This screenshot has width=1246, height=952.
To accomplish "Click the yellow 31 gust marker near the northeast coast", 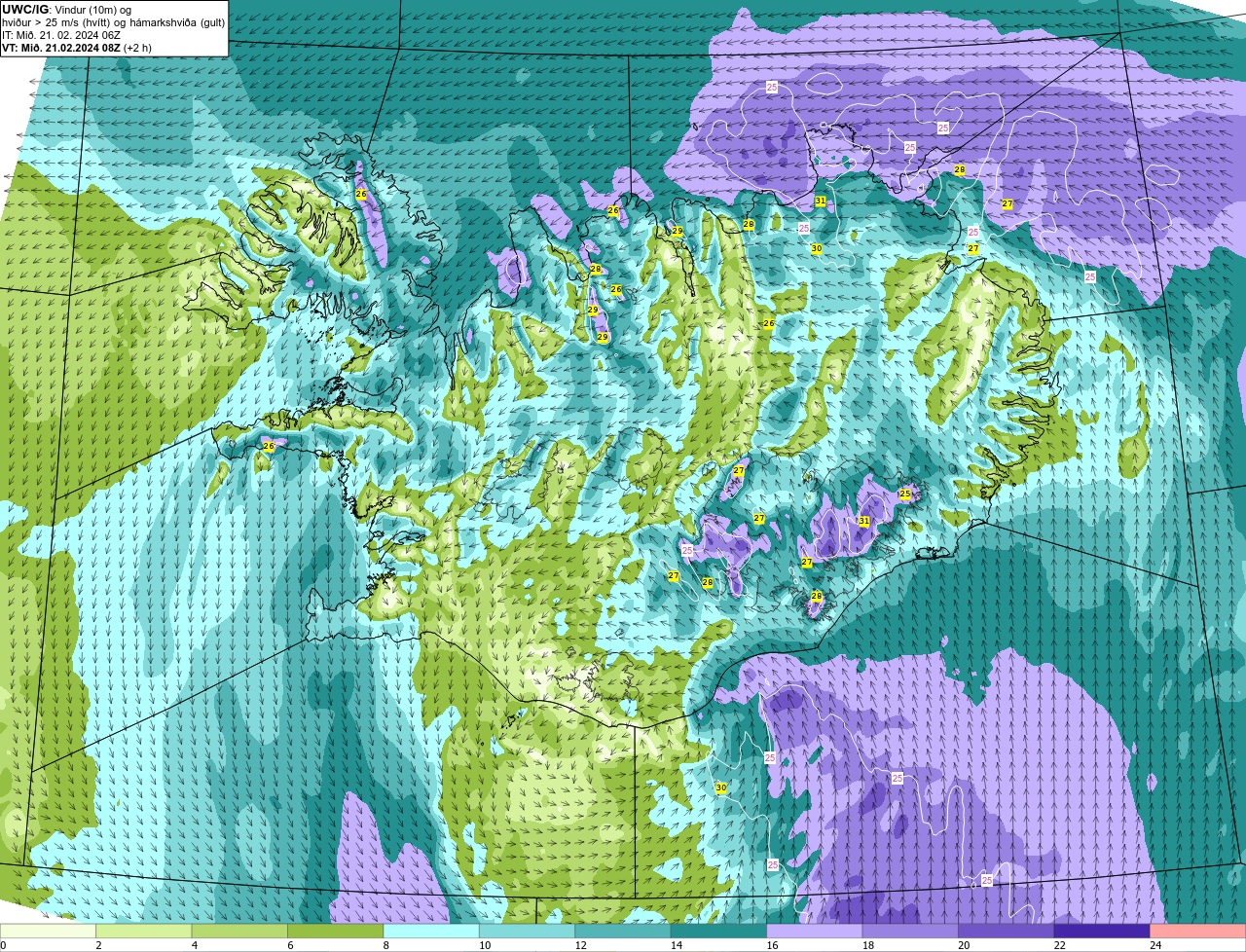I will point(821,201).
